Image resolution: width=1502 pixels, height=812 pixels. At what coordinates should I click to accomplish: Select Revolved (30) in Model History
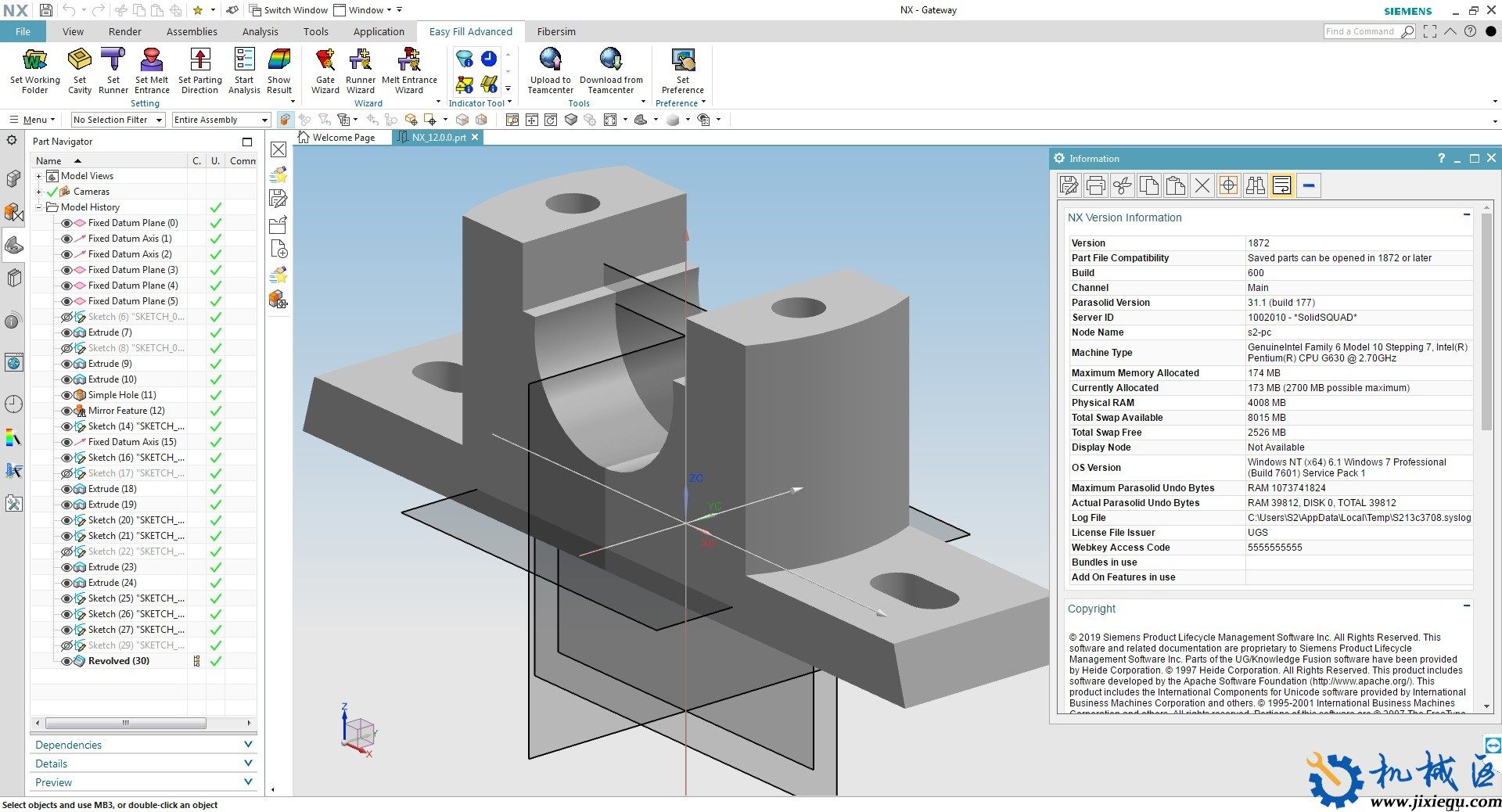click(x=119, y=661)
